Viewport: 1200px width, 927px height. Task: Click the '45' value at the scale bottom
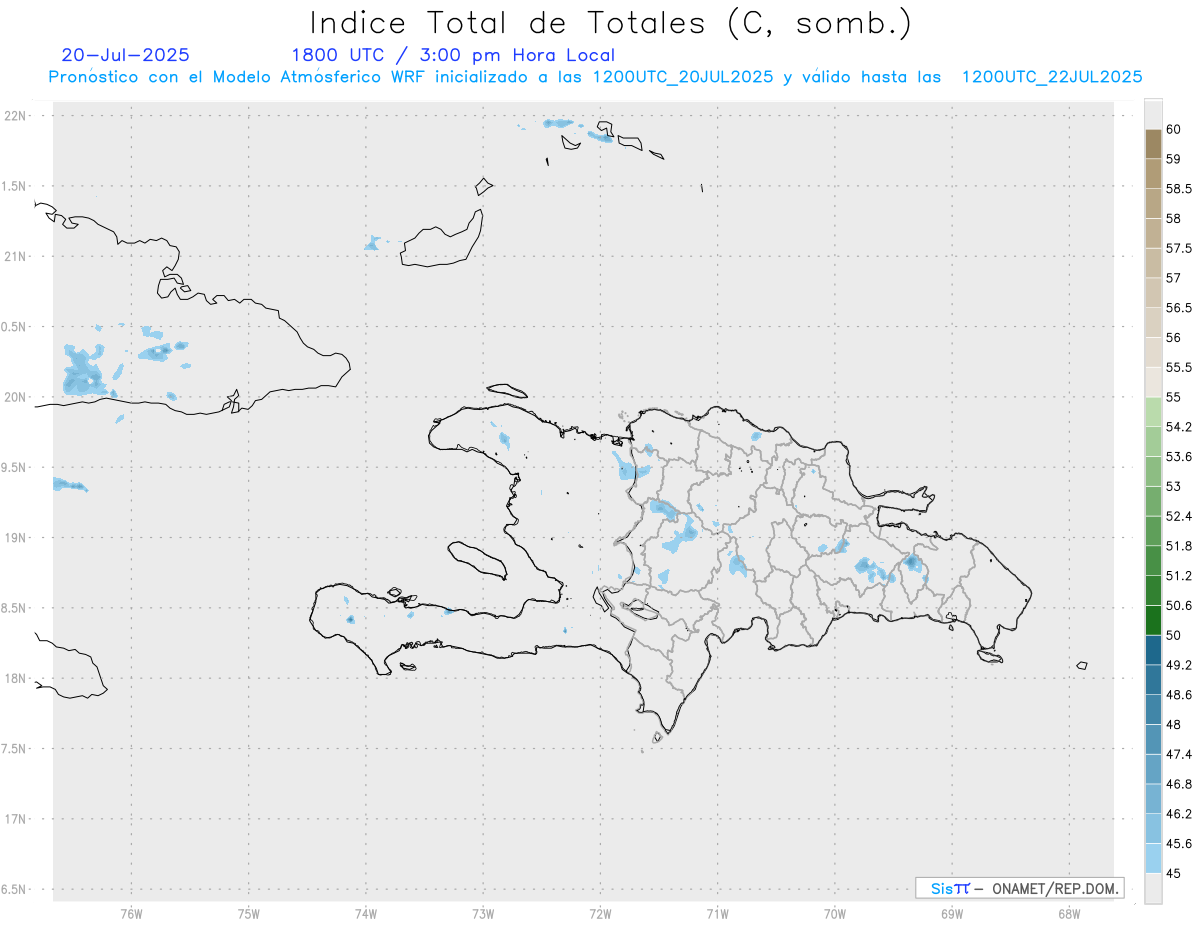tap(1173, 873)
